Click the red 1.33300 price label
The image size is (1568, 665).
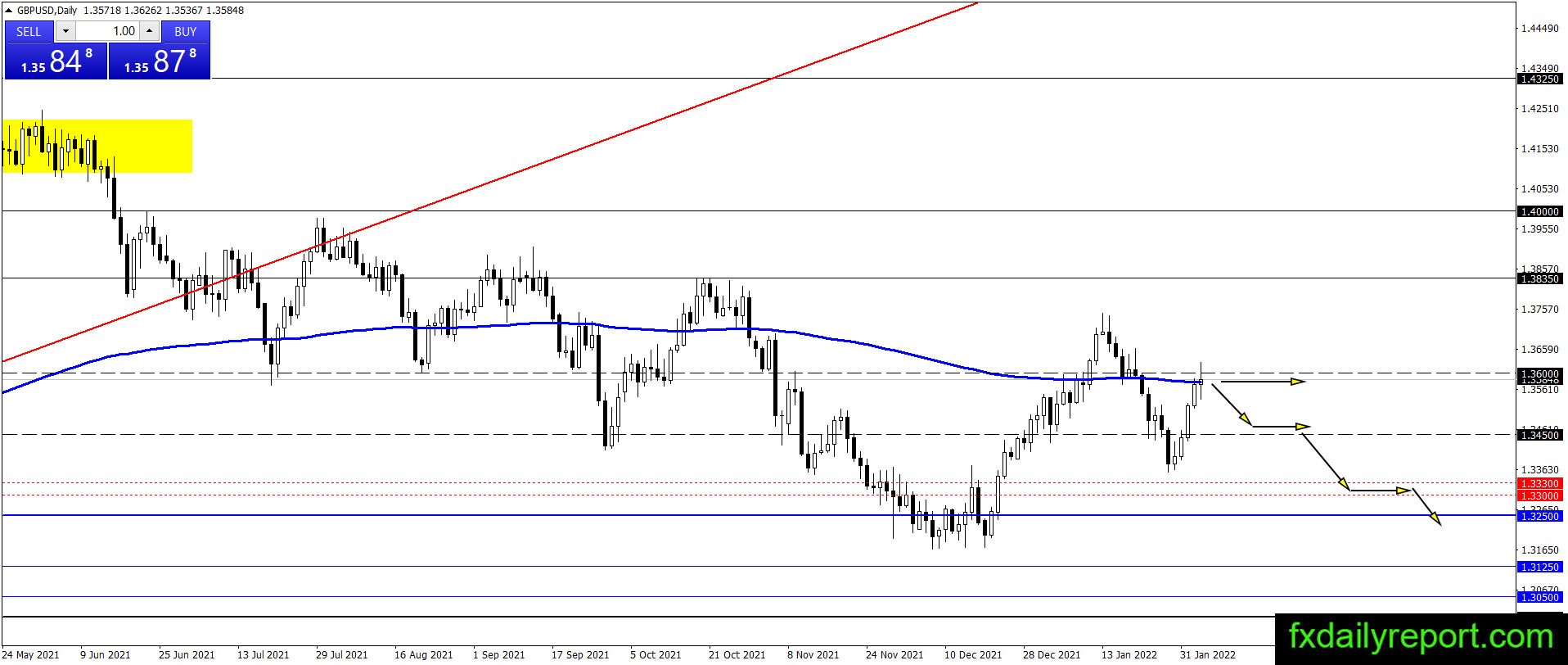tap(1539, 484)
